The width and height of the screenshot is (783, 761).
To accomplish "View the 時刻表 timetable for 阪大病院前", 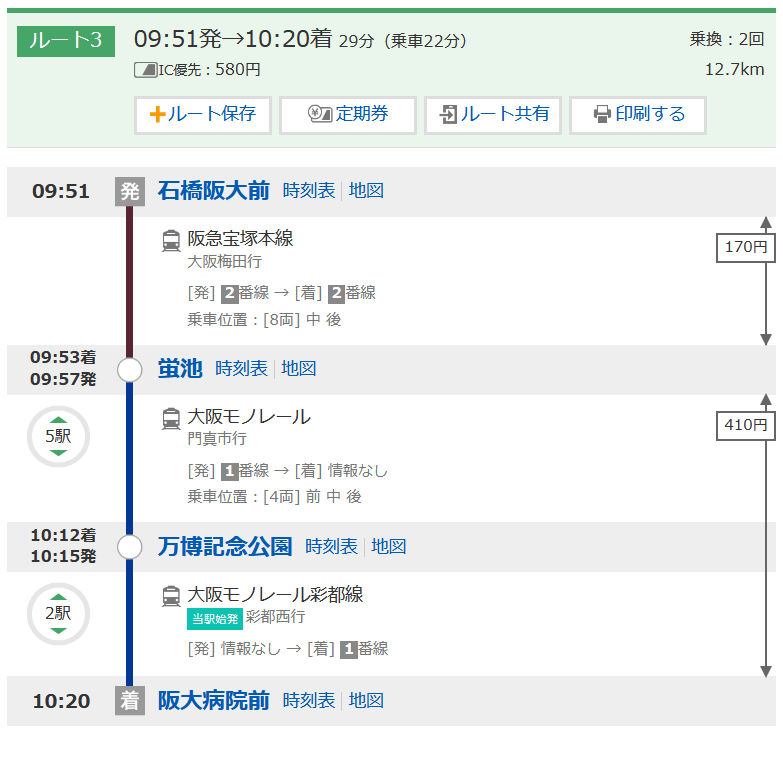I will coord(309,701).
